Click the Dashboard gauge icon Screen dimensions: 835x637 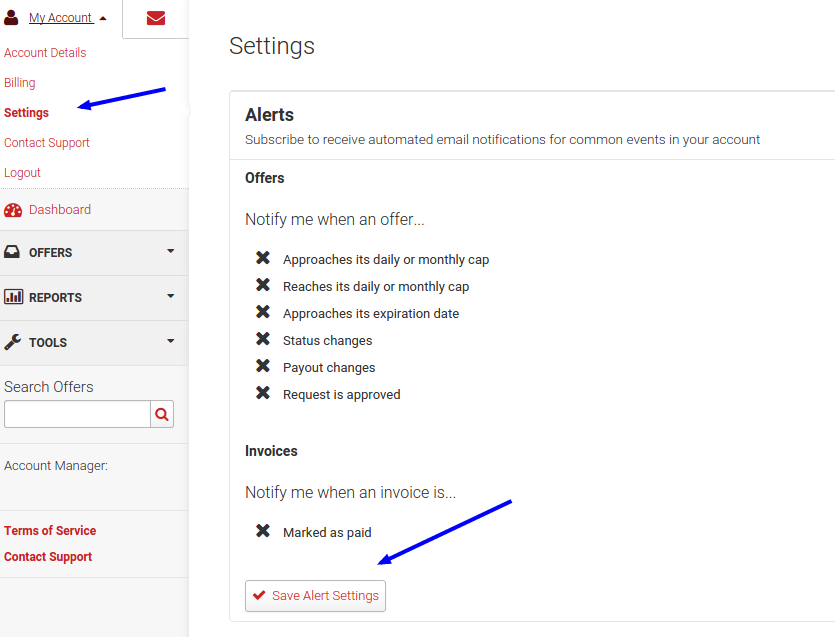pos(13,210)
